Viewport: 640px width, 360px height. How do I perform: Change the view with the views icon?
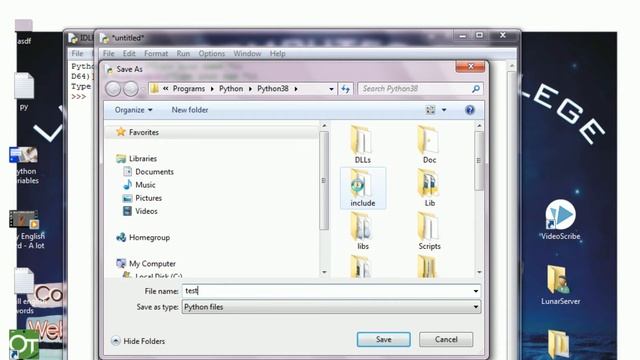click(x=430, y=110)
